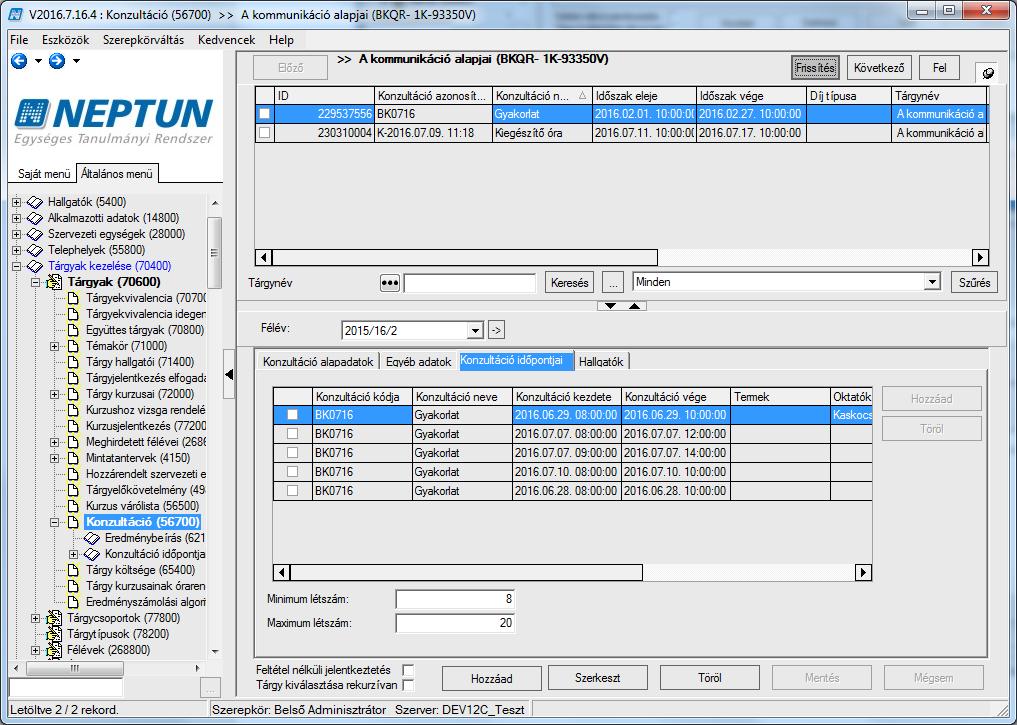Switch to the Saját menü tab
1017x725 pixels.
tap(43, 174)
